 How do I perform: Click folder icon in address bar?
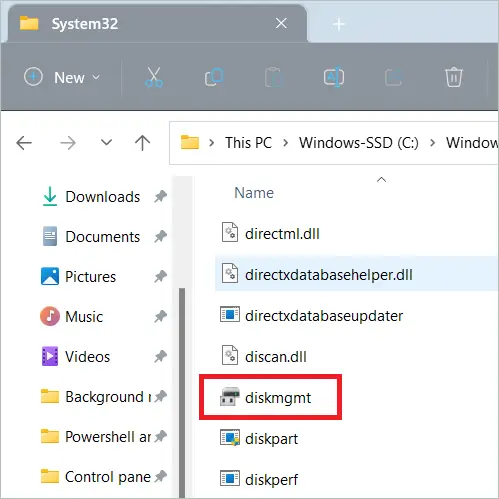point(190,143)
